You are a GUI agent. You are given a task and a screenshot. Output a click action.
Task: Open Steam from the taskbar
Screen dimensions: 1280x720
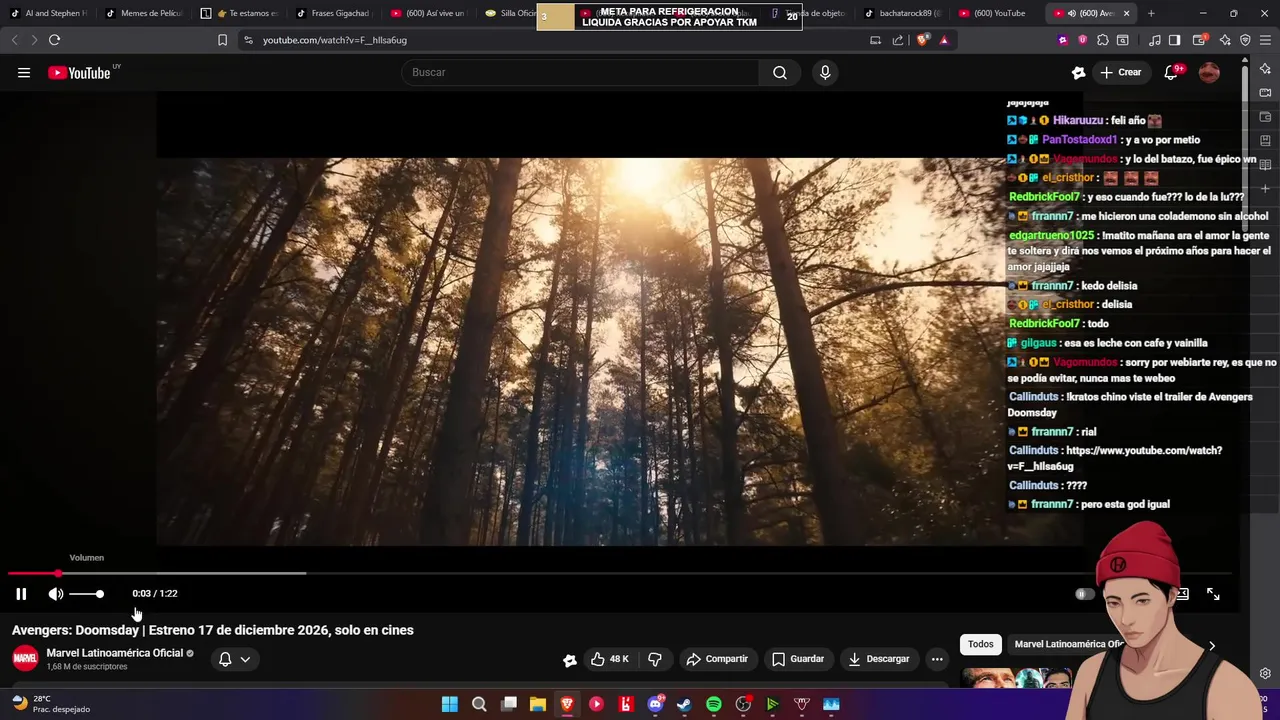(684, 704)
